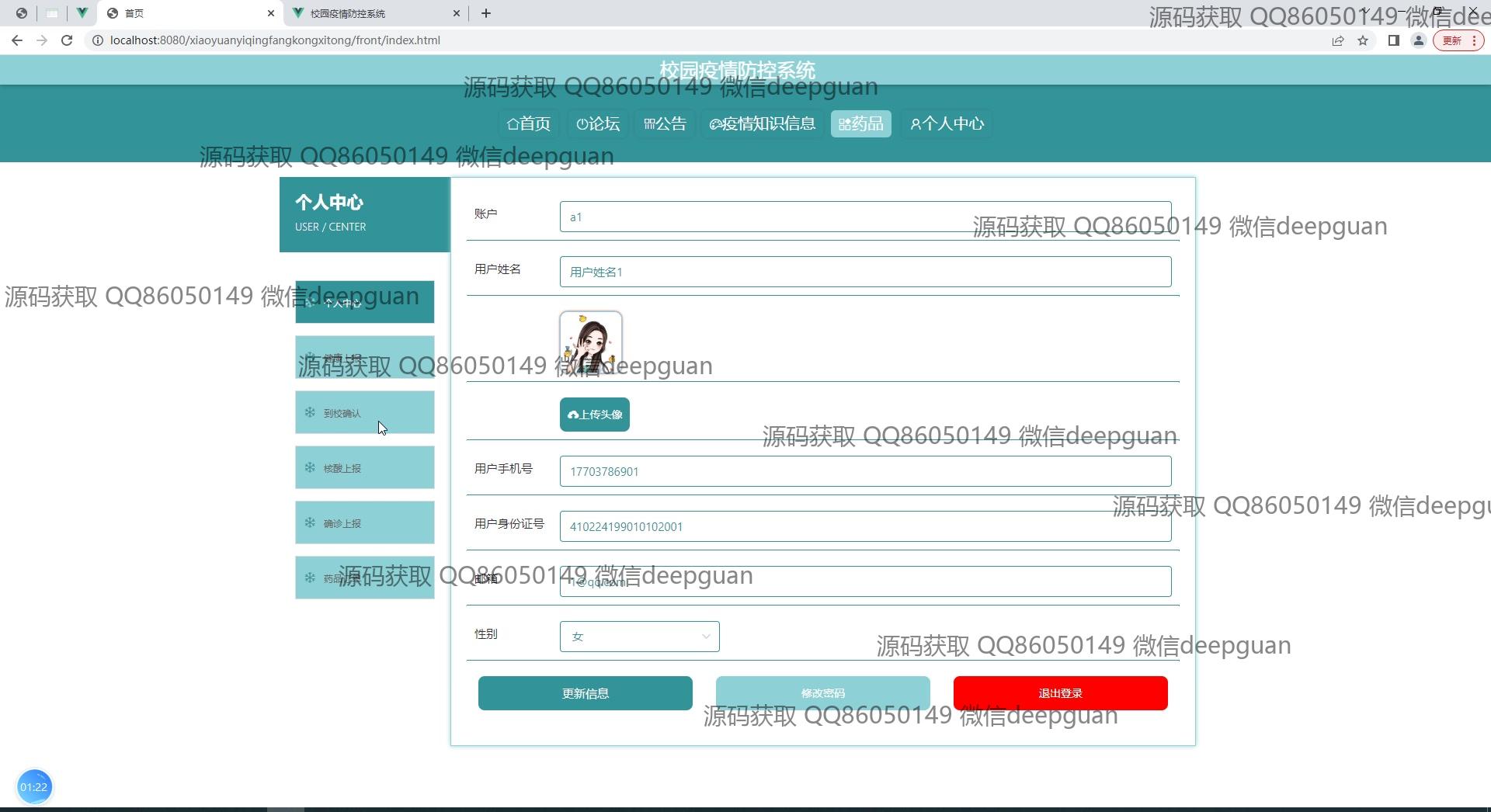
Task: Click the 校园疫情防控系统 header title
Action: pyautogui.click(x=737, y=70)
